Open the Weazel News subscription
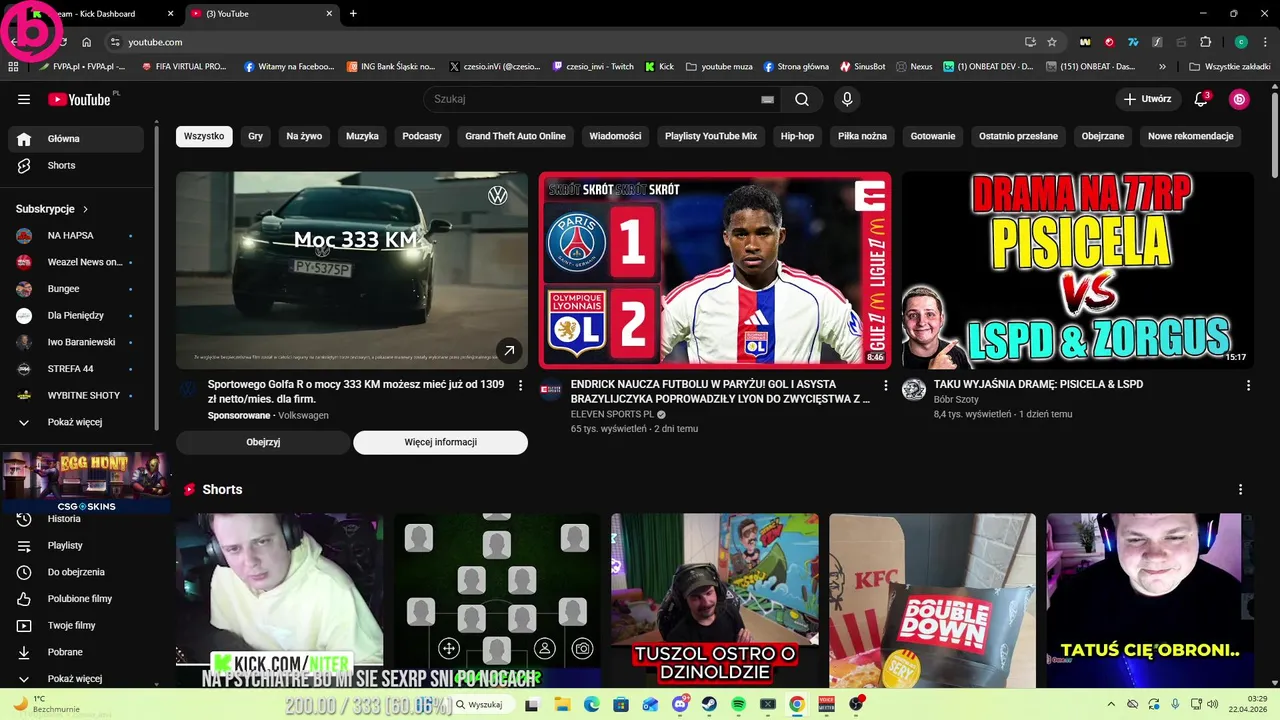The width and height of the screenshot is (1280, 720). coord(76,262)
